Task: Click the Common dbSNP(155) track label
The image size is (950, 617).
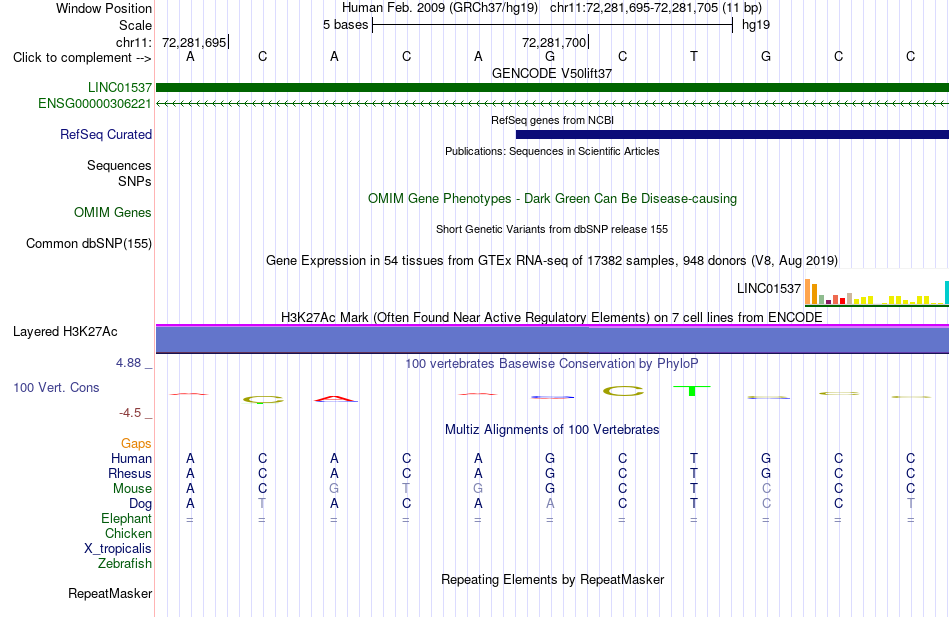Action: [x=89, y=243]
